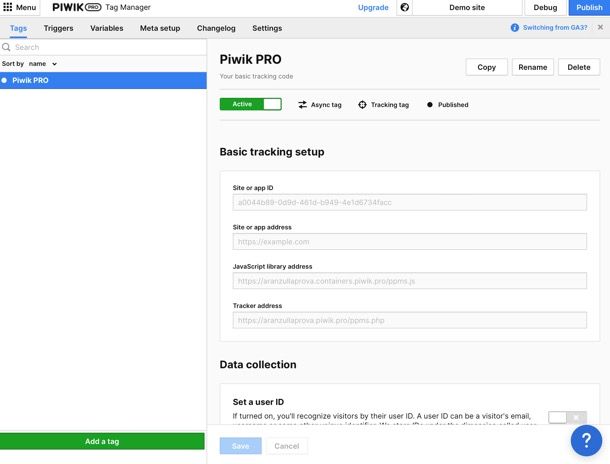610x464 pixels.
Task: Click the status dot of Piwik PRO tag
Action: (4, 81)
